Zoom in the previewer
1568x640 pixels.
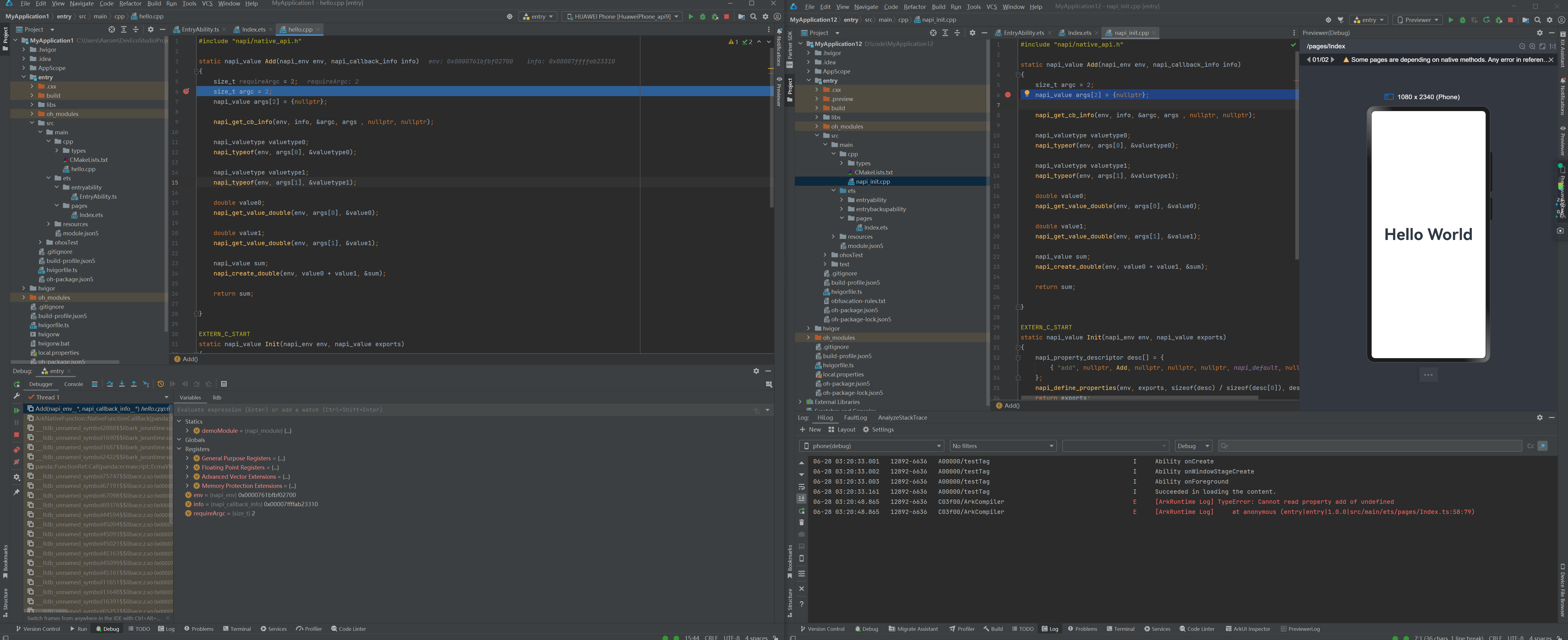[1532, 46]
